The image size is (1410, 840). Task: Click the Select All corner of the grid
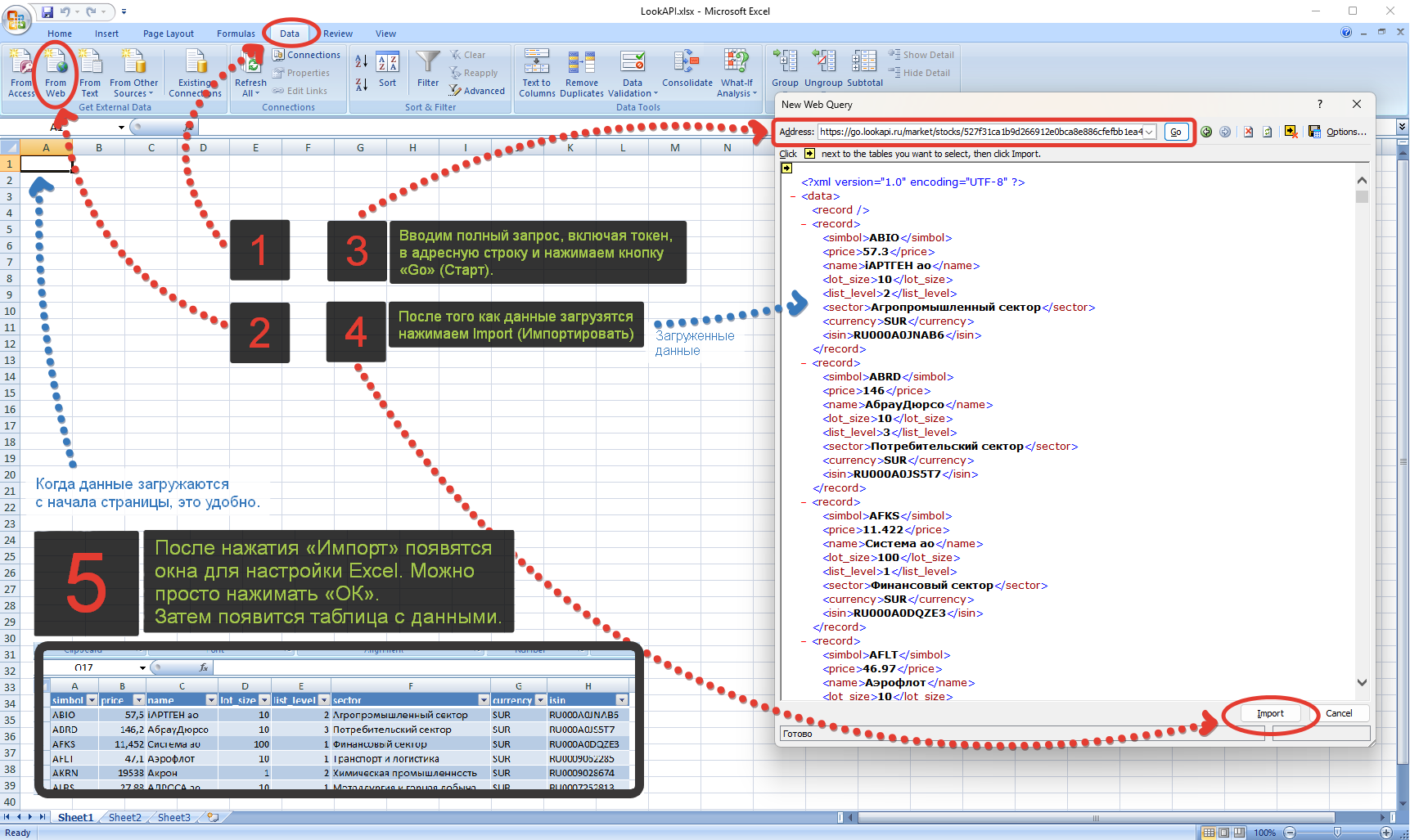(10, 147)
